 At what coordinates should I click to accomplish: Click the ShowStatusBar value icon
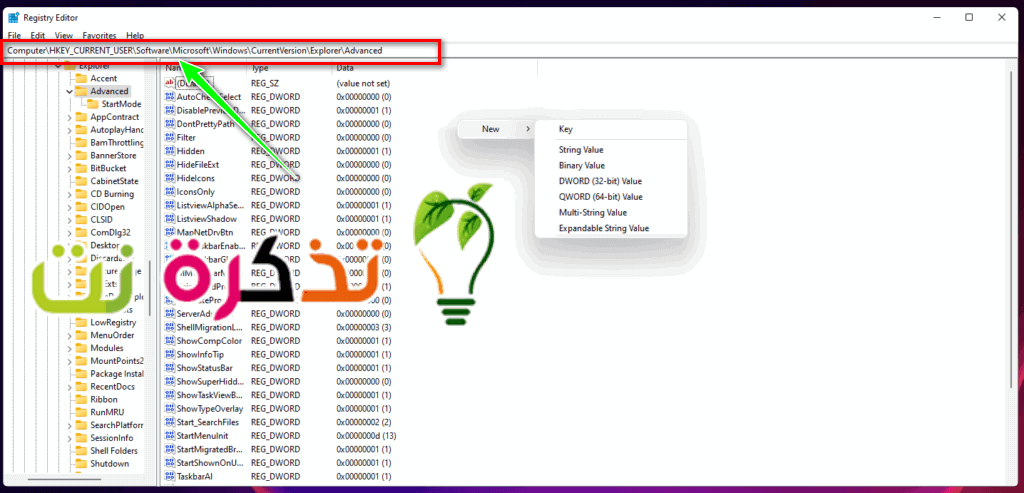tap(170, 368)
